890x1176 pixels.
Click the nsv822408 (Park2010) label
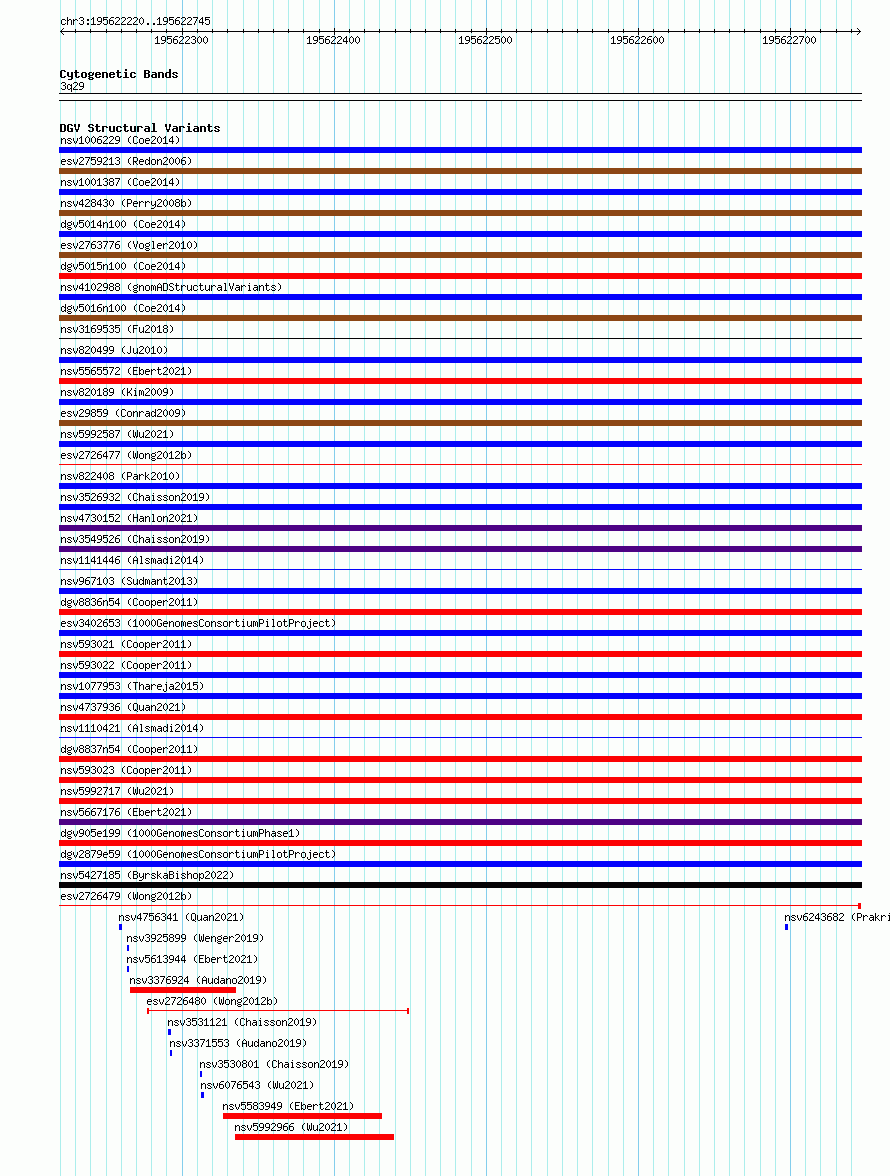(120, 476)
